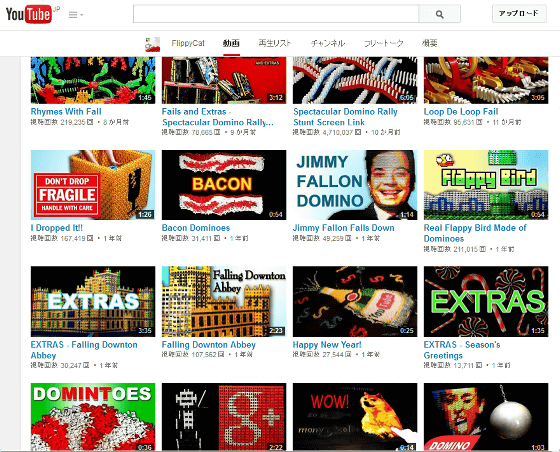
Task: Play the Fails and Extras thumbnail
Action: pyautogui.click(x=224, y=80)
